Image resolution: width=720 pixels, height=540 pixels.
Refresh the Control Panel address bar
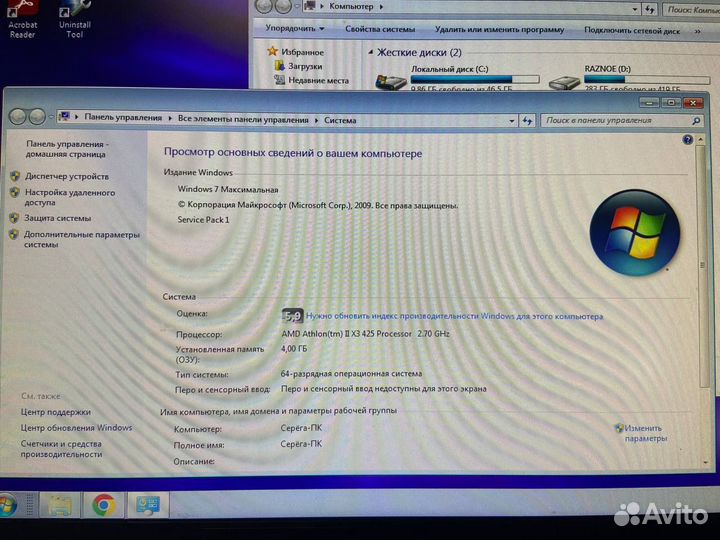[527, 121]
